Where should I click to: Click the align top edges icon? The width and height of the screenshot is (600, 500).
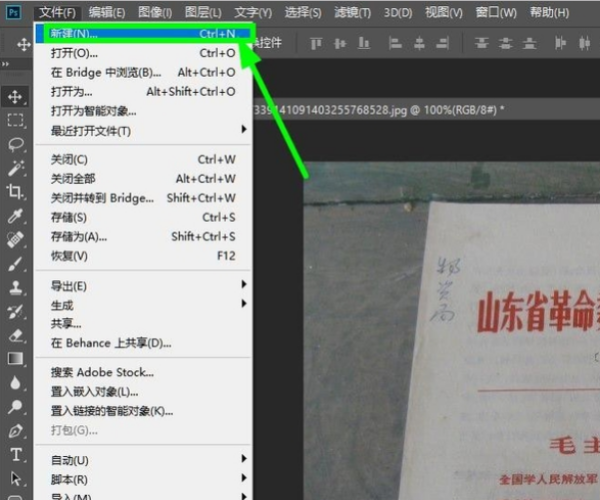point(316,44)
